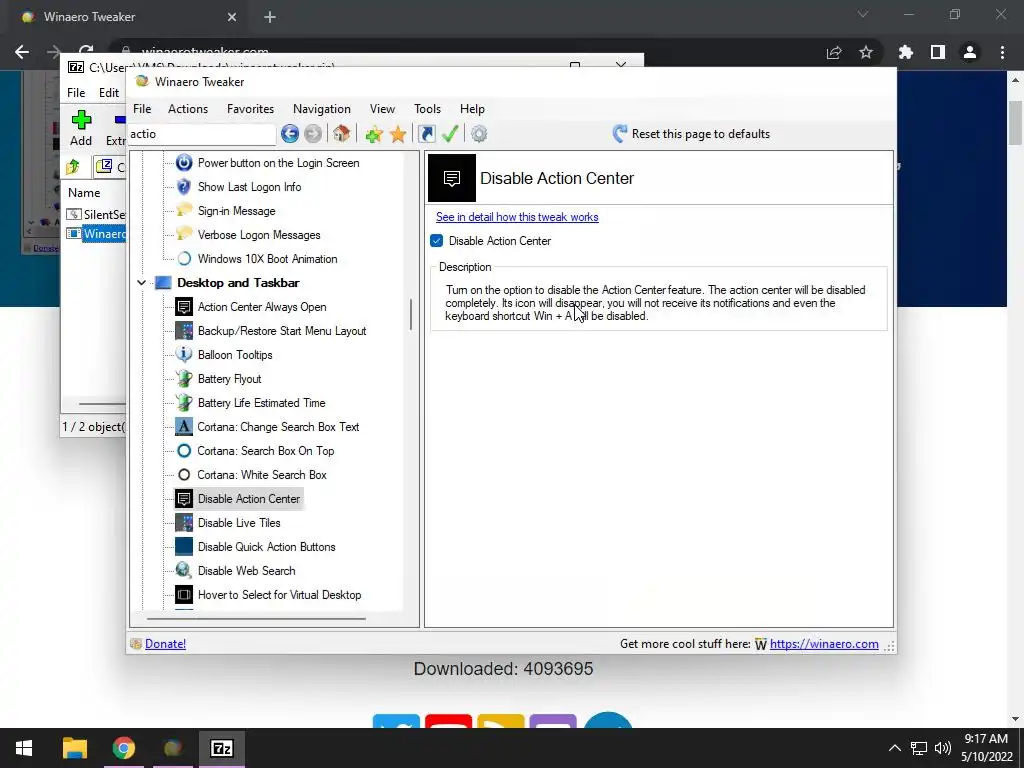The image size is (1024, 768).
Task: Collapse the Desktop and Taskbar tree node
Action: pyautogui.click(x=141, y=283)
